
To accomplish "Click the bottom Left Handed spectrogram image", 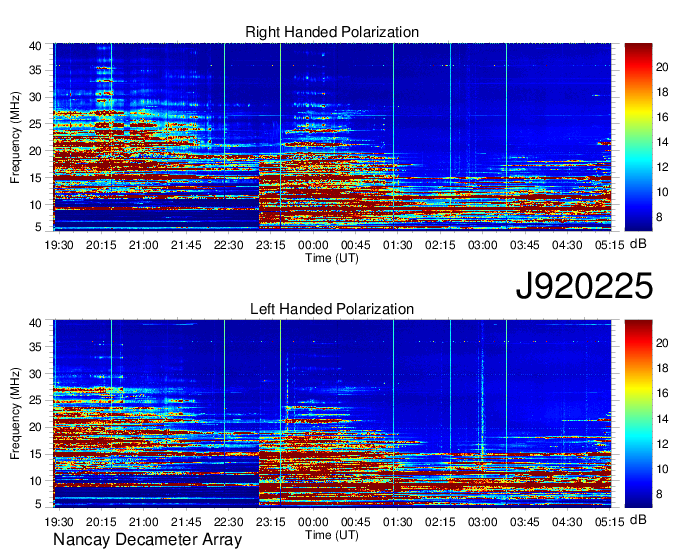I will (x=332, y=414).
